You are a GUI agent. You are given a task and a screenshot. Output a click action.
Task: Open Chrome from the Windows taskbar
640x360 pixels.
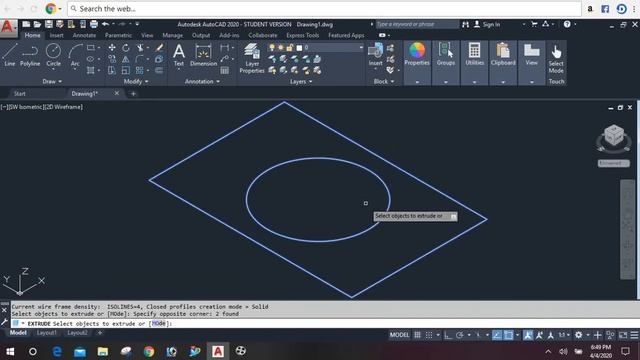149,351
